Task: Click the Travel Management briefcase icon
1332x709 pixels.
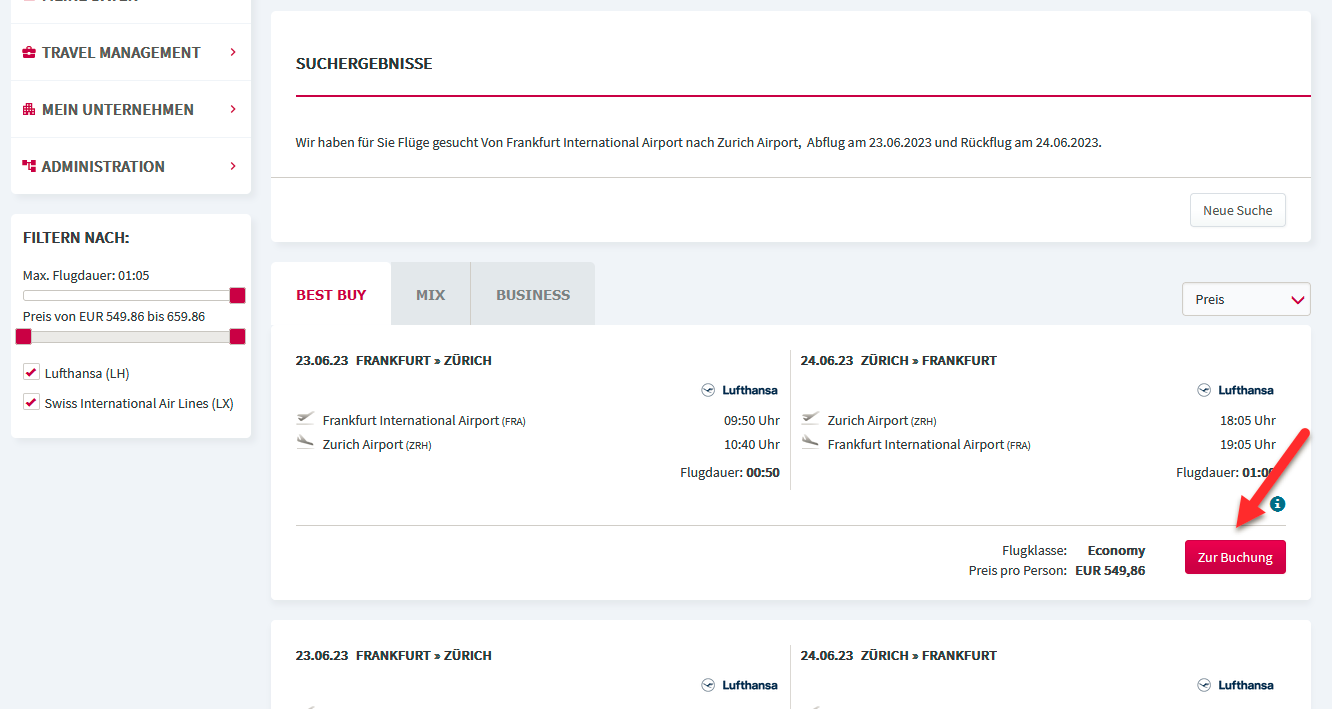Action: tap(29, 52)
